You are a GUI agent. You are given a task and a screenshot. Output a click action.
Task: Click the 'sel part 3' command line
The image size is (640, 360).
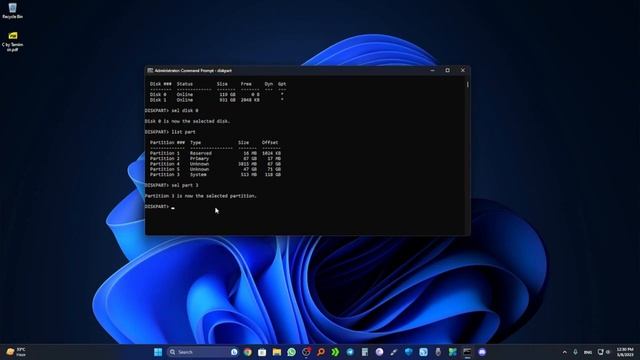click(x=171, y=185)
